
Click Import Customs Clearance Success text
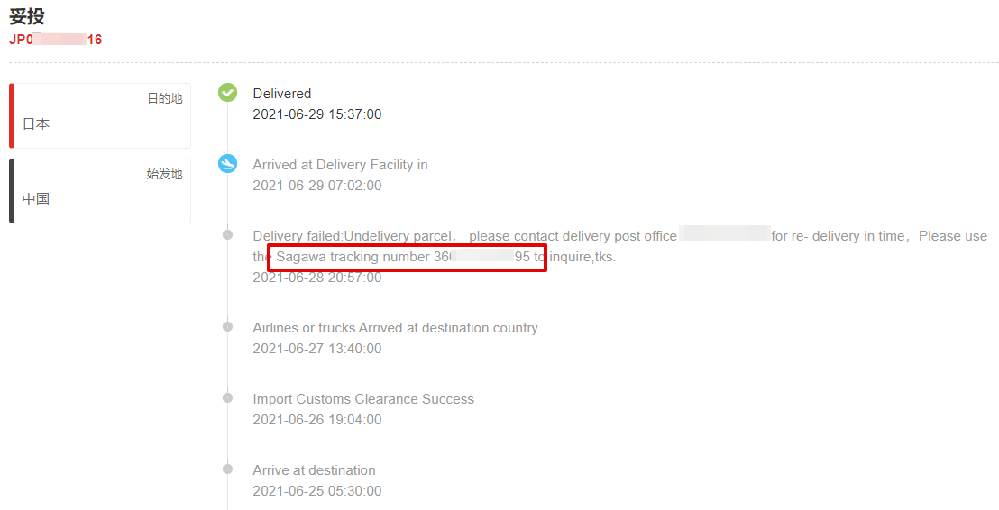[x=363, y=399]
